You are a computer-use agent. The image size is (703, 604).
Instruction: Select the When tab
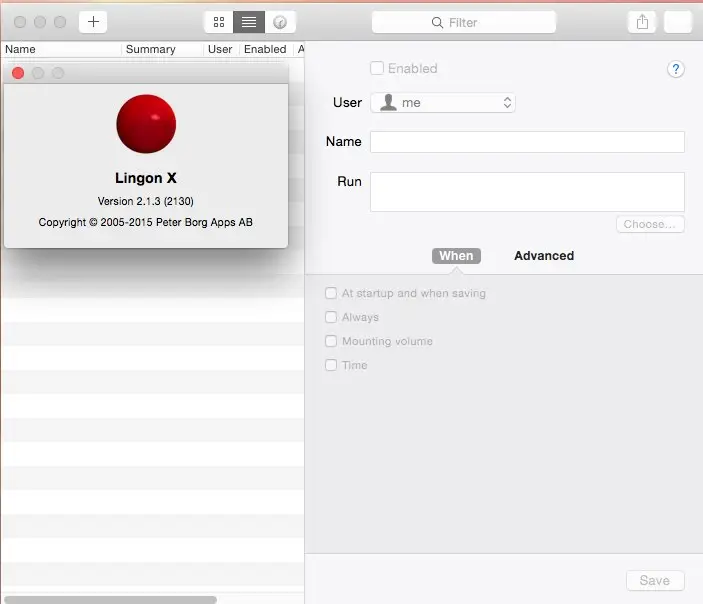[456, 256]
